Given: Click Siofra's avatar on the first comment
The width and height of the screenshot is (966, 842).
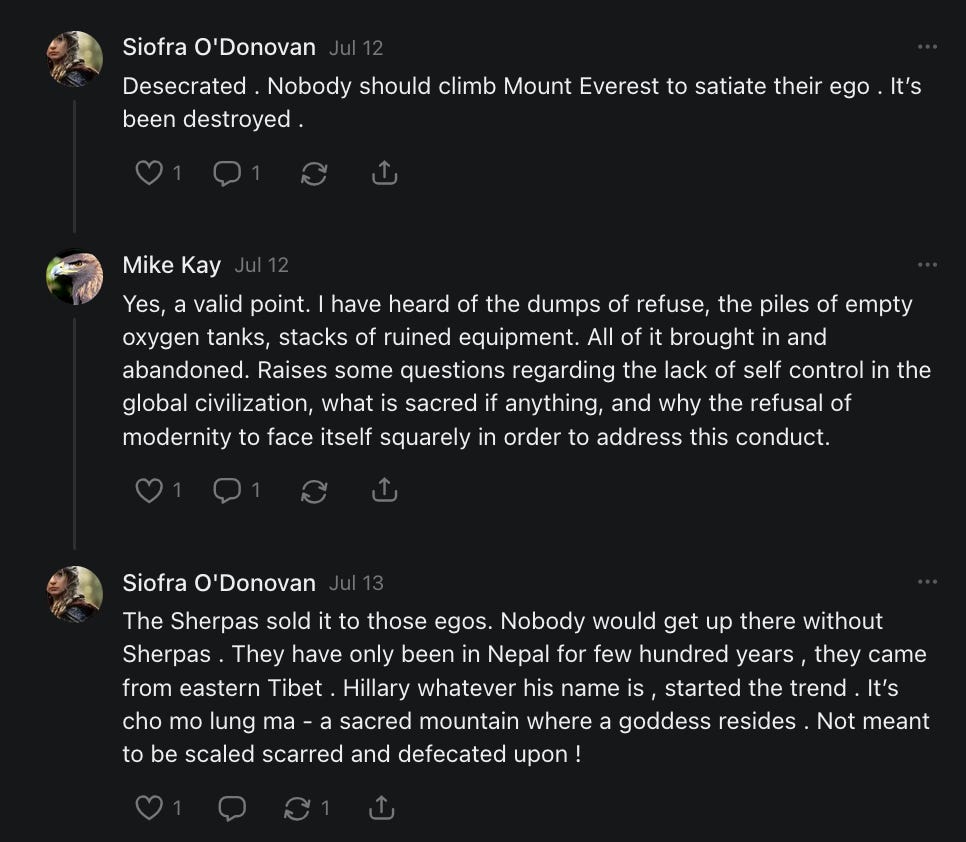Looking at the screenshot, I should (x=75, y=59).
